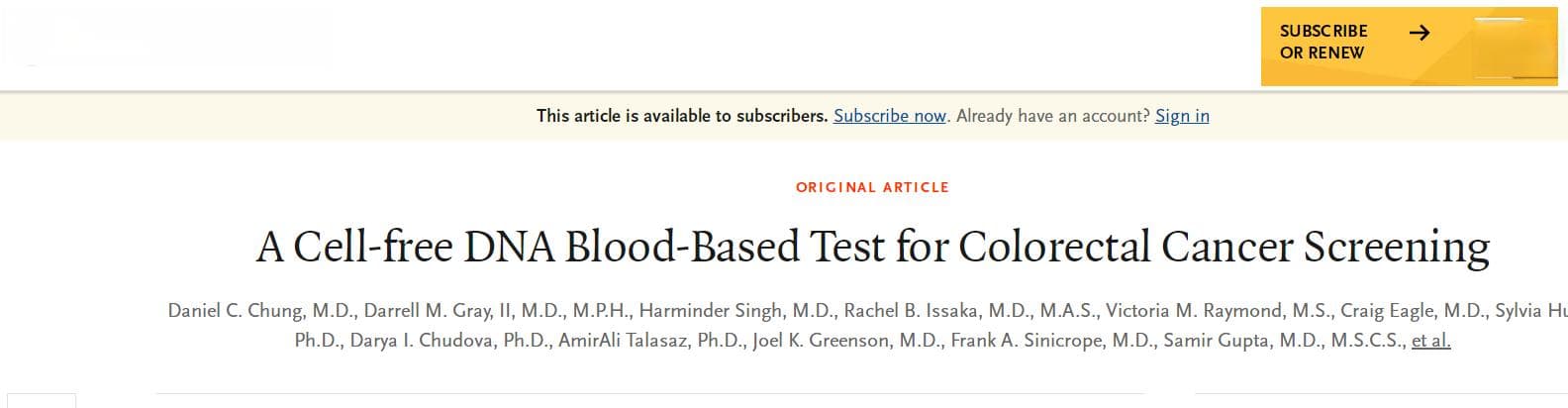The image size is (1568, 408).
Task: Follow the Subscribe now link
Action: (x=889, y=116)
